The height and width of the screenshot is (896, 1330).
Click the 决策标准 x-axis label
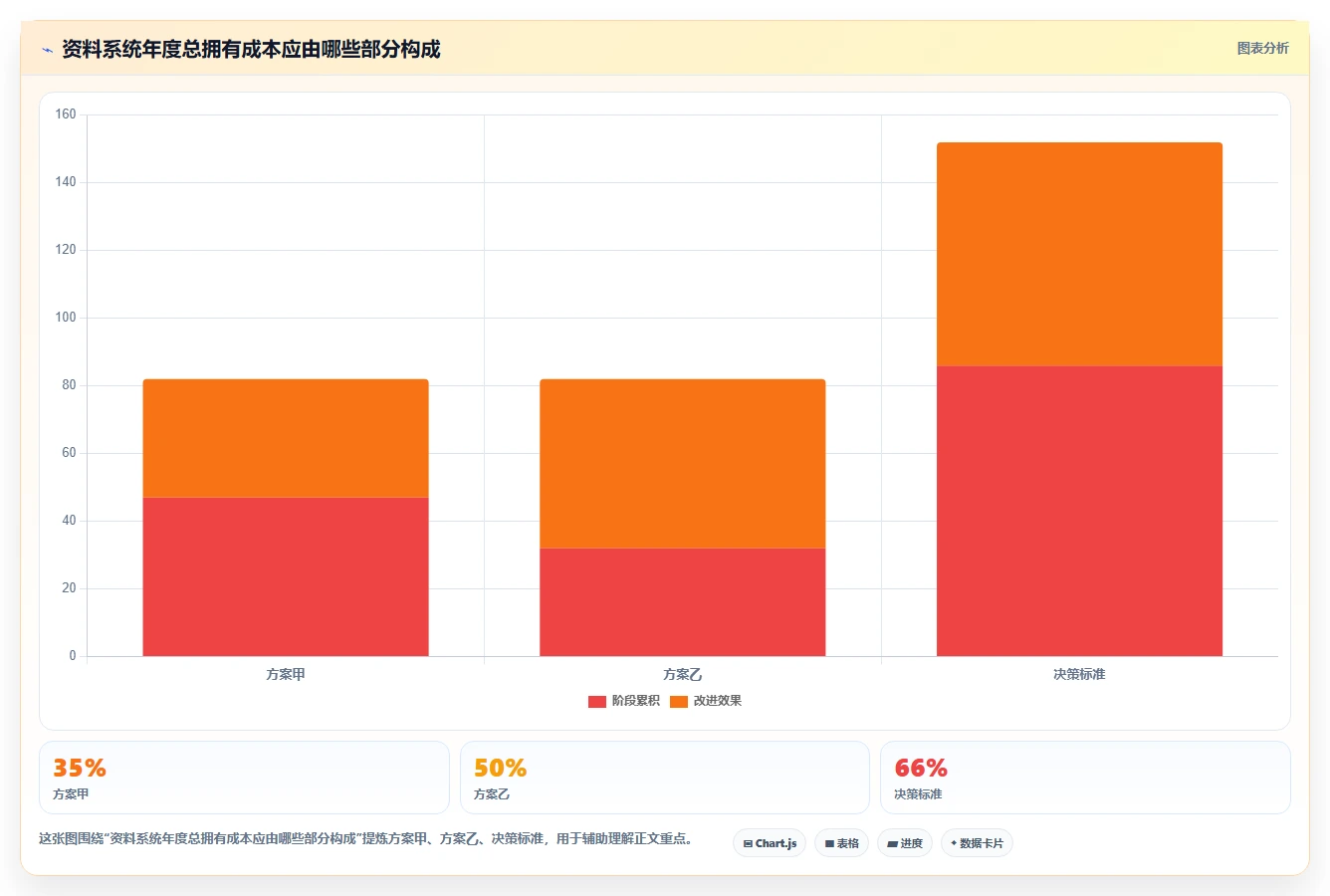[x=1079, y=674]
